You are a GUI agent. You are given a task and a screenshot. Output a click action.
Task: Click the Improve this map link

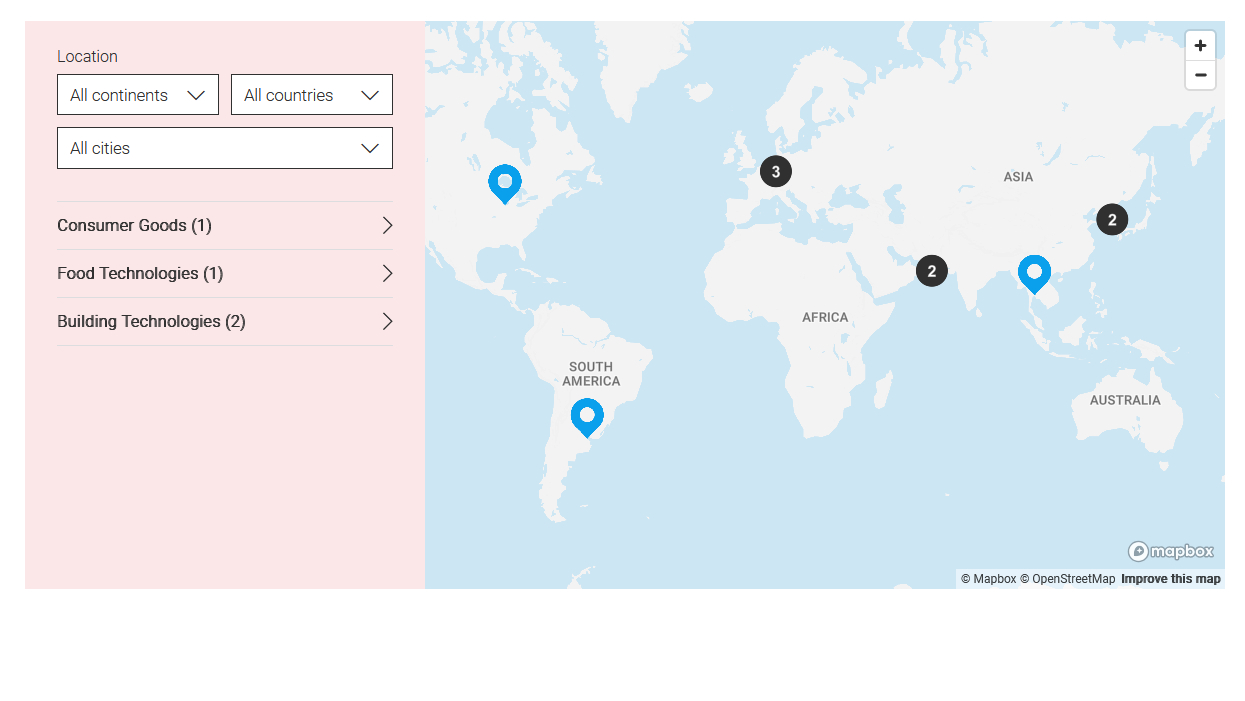click(x=1170, y=578)
